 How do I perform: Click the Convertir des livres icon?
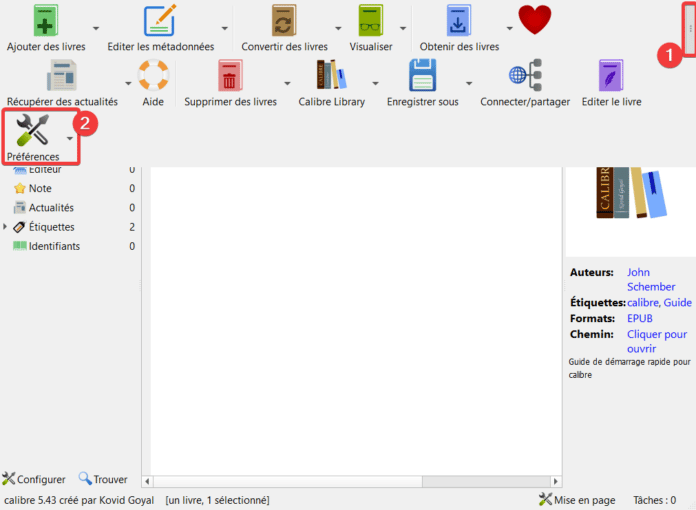284,21
